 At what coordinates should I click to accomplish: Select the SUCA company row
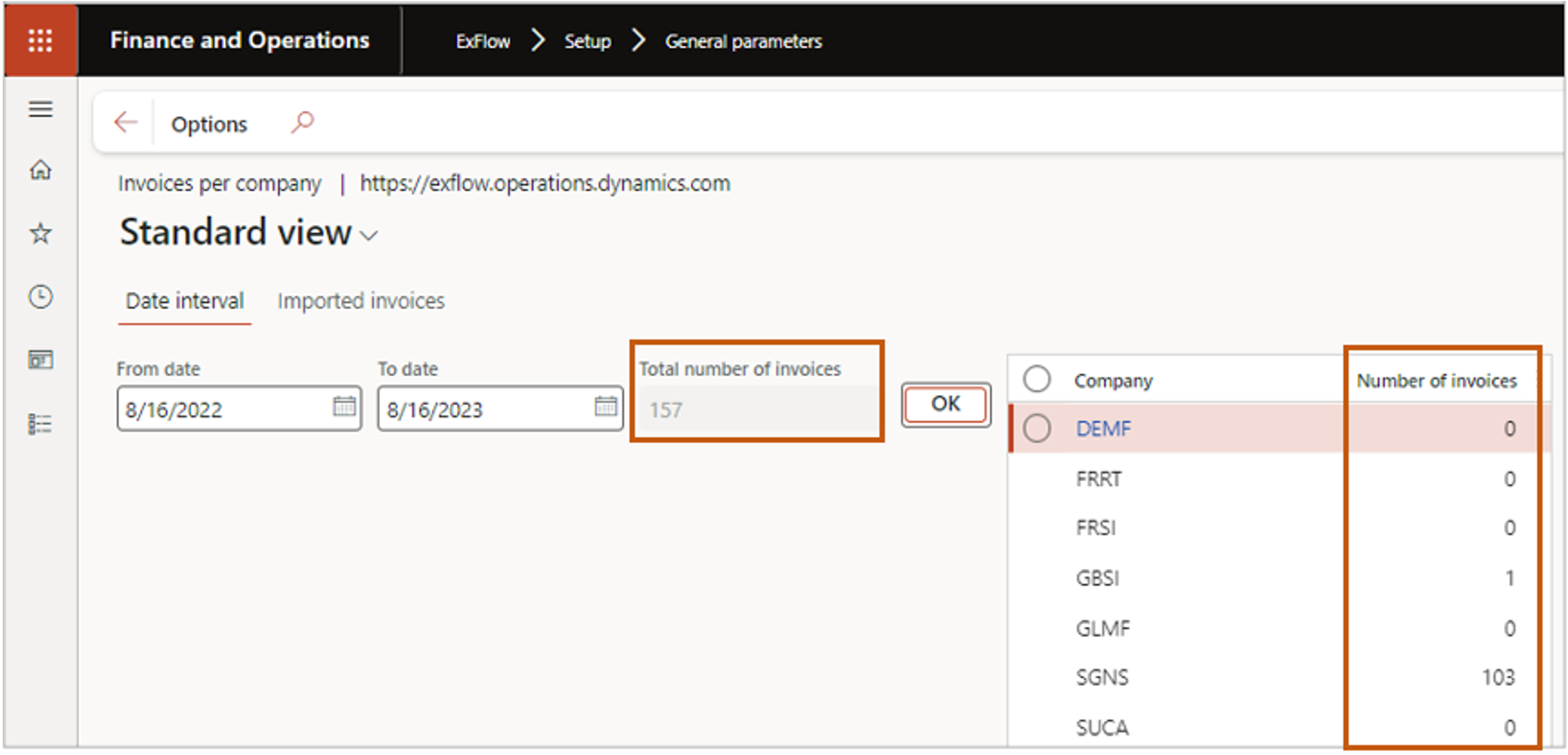(1279, 728)
